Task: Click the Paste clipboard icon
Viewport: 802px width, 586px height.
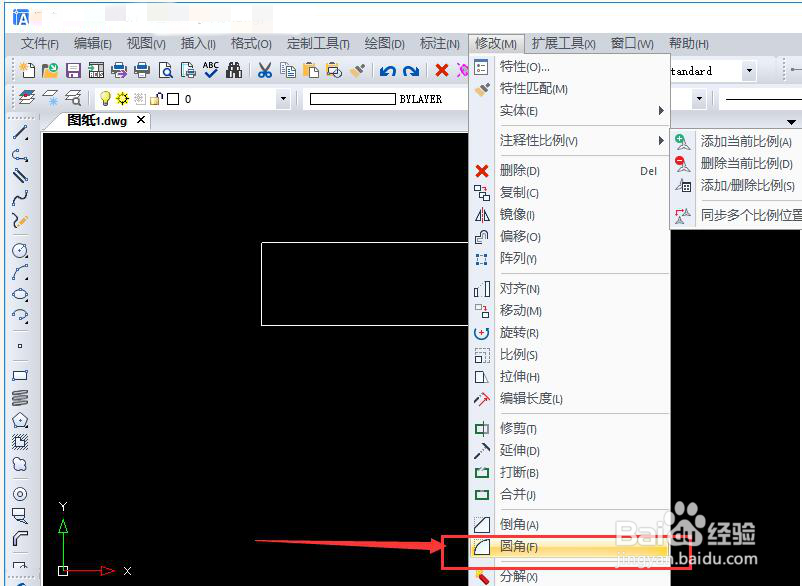Action: pyautogui.click(x=311, y=70)
